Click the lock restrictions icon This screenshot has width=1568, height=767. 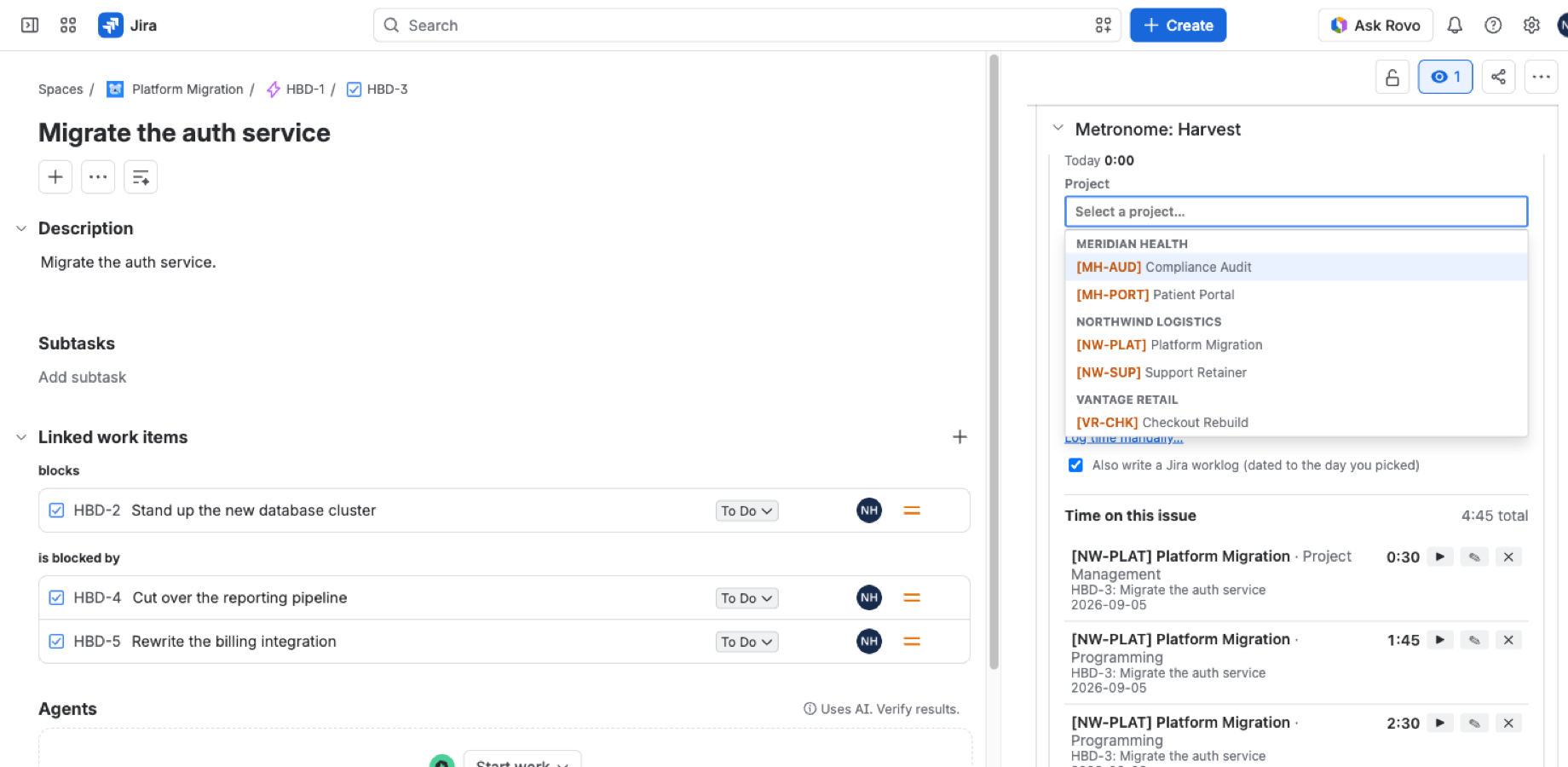click(1392, 77)
